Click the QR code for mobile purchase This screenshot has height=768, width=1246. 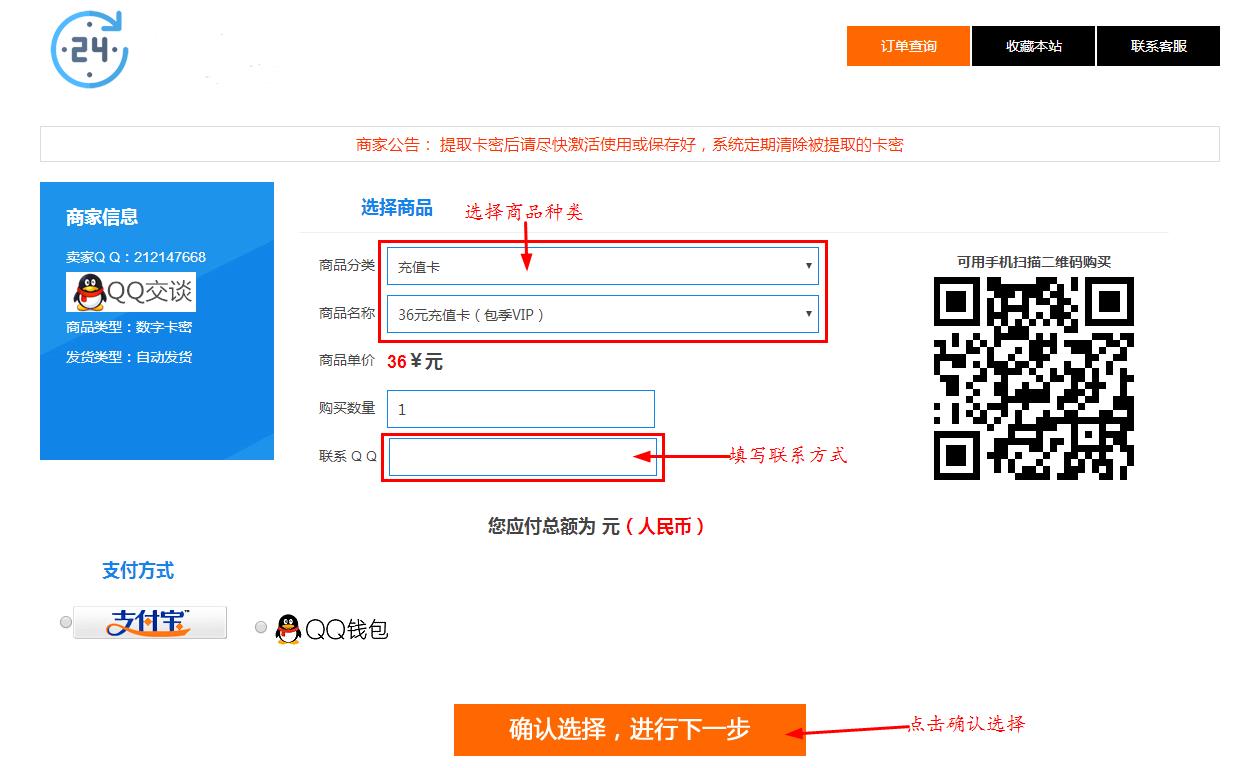click(x=1033, y=378)
